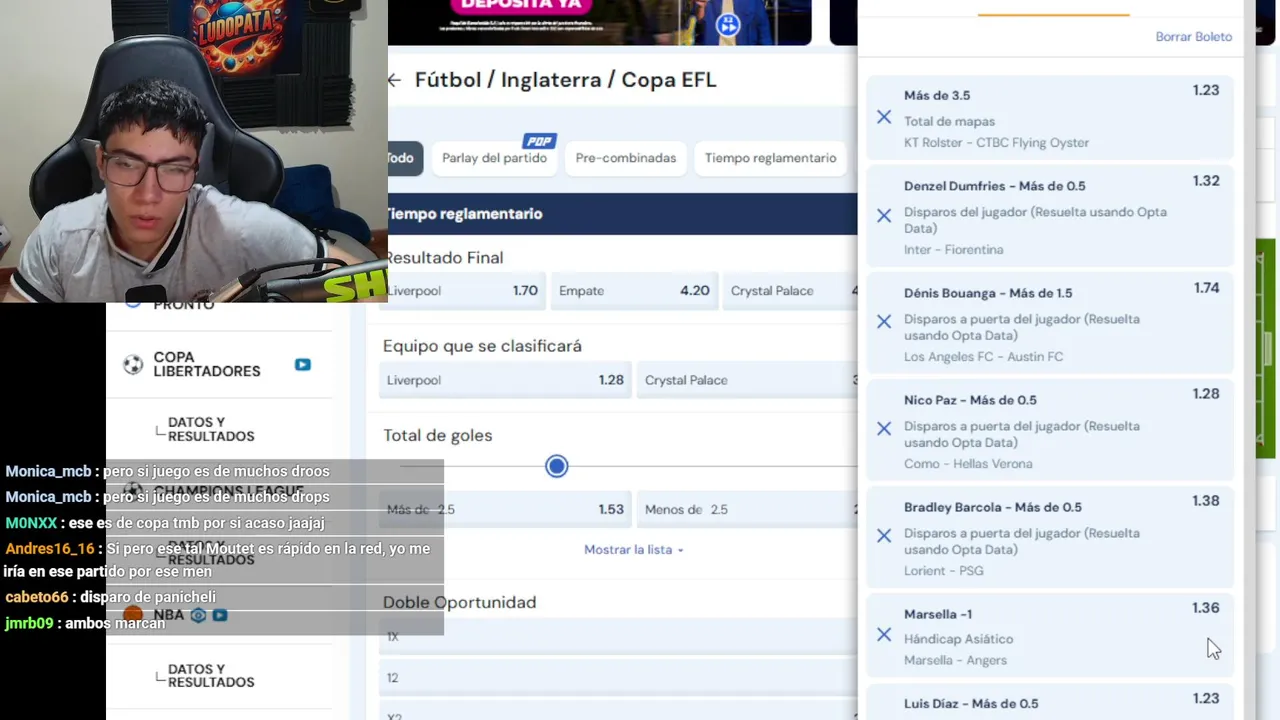The image size is (1280, 720).
Task: Select Menos de 2.5 goals
Action: click(x=747, y=510)
